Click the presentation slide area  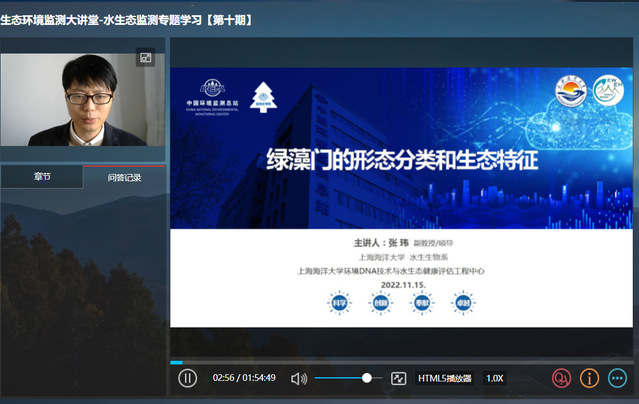coord(400,200)
